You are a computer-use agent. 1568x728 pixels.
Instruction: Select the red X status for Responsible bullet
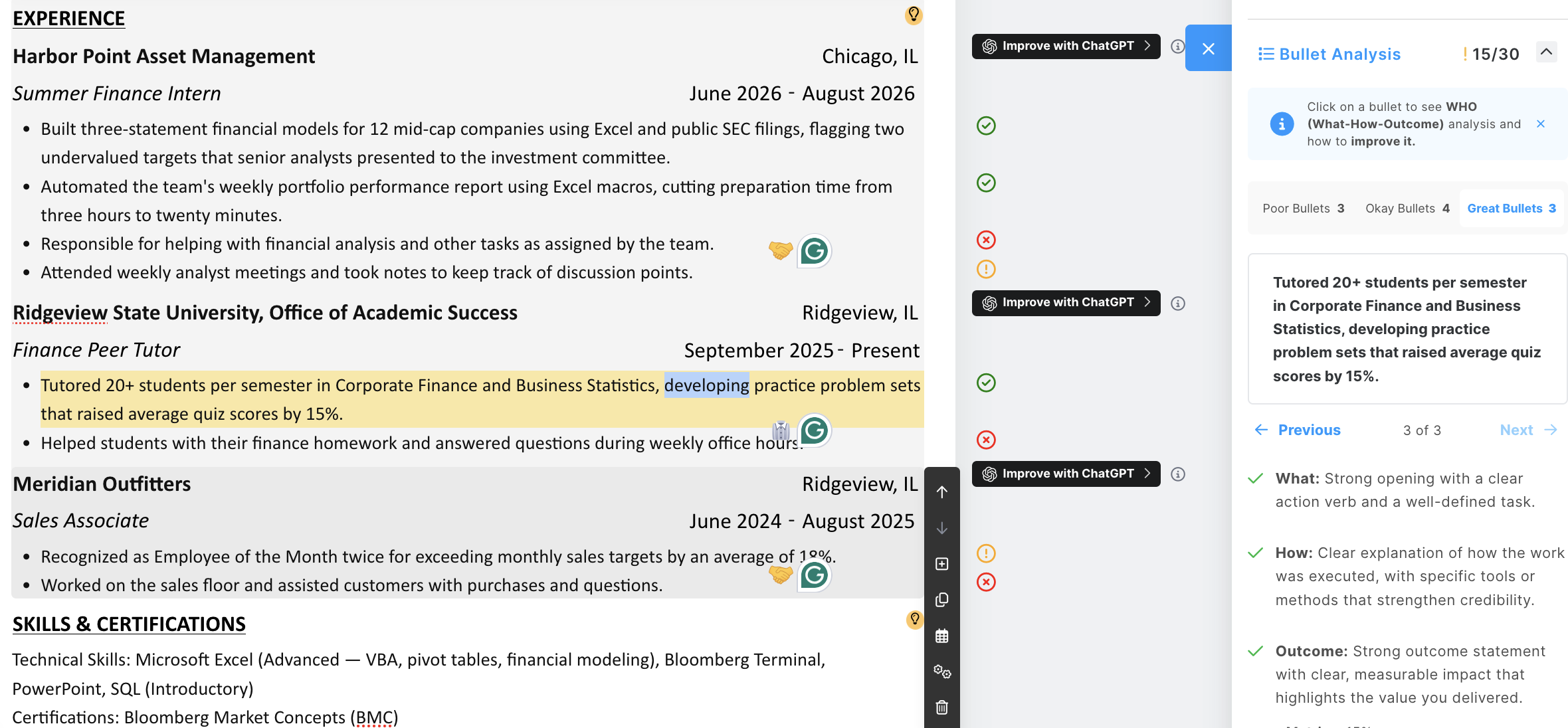[986, 240]
